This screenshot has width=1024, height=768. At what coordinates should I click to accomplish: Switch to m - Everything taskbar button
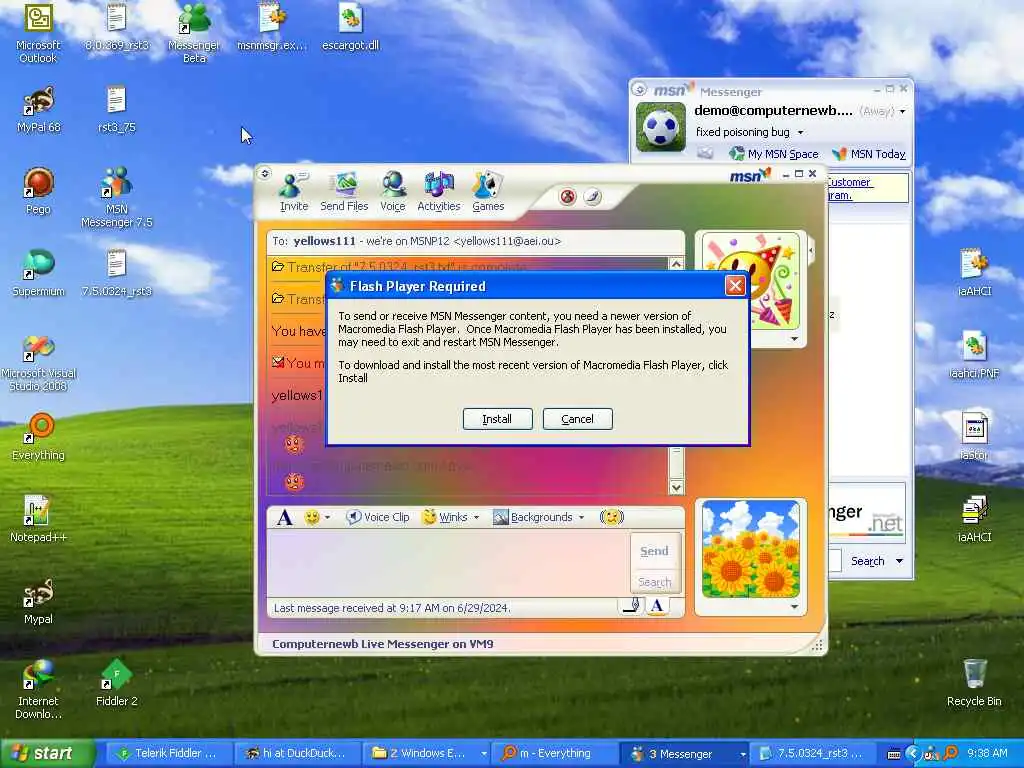tap(554, 754)
